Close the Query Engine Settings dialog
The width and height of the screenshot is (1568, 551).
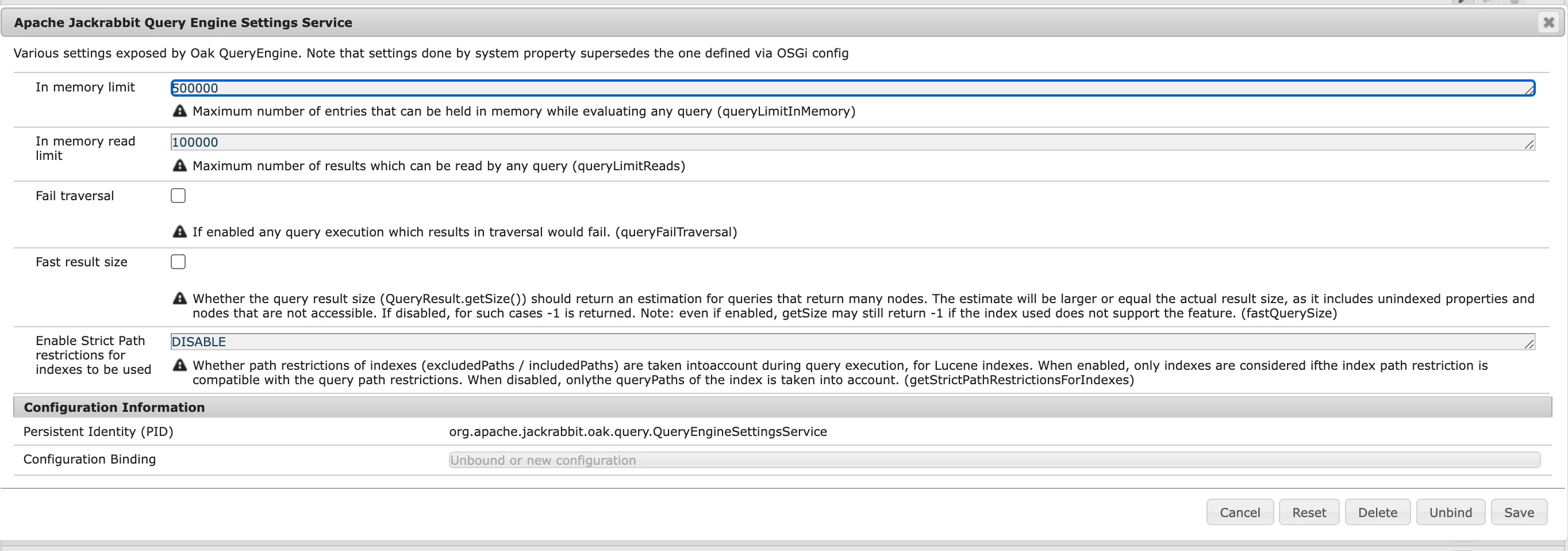pos(1548,22)
